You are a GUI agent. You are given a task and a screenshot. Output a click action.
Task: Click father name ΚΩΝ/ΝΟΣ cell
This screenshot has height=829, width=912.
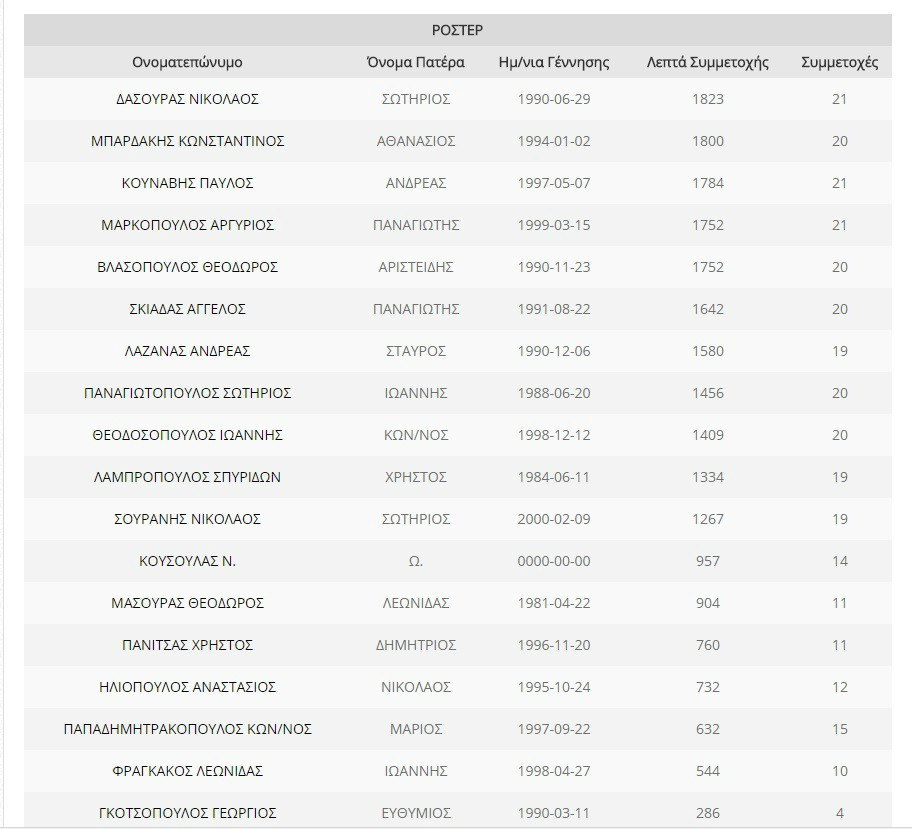(x=415, y=435)
